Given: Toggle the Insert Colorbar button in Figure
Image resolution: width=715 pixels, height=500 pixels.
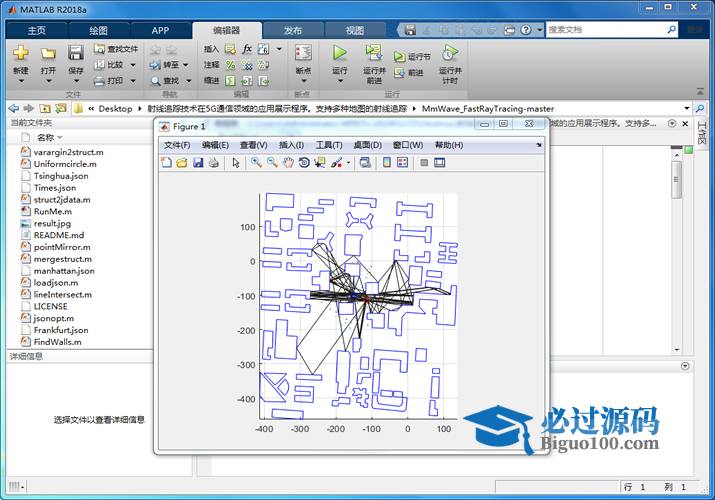Looking at the screenshot, I should click(386, 163).
